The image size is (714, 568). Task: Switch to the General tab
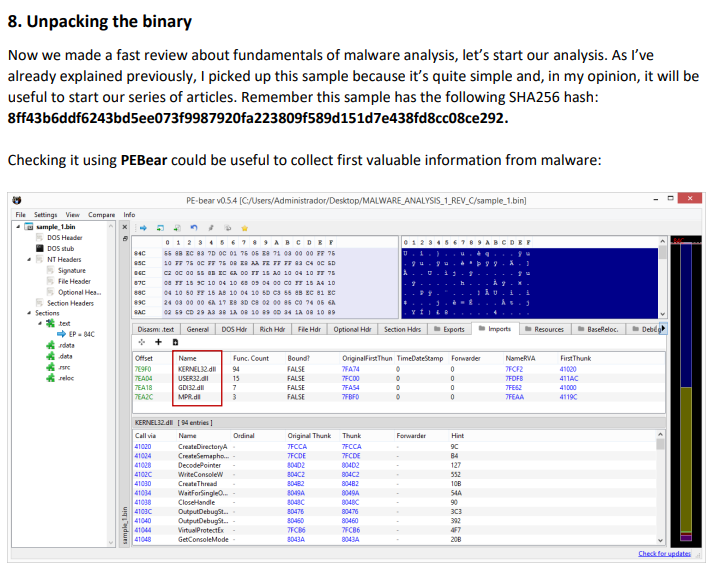(198, 329)
